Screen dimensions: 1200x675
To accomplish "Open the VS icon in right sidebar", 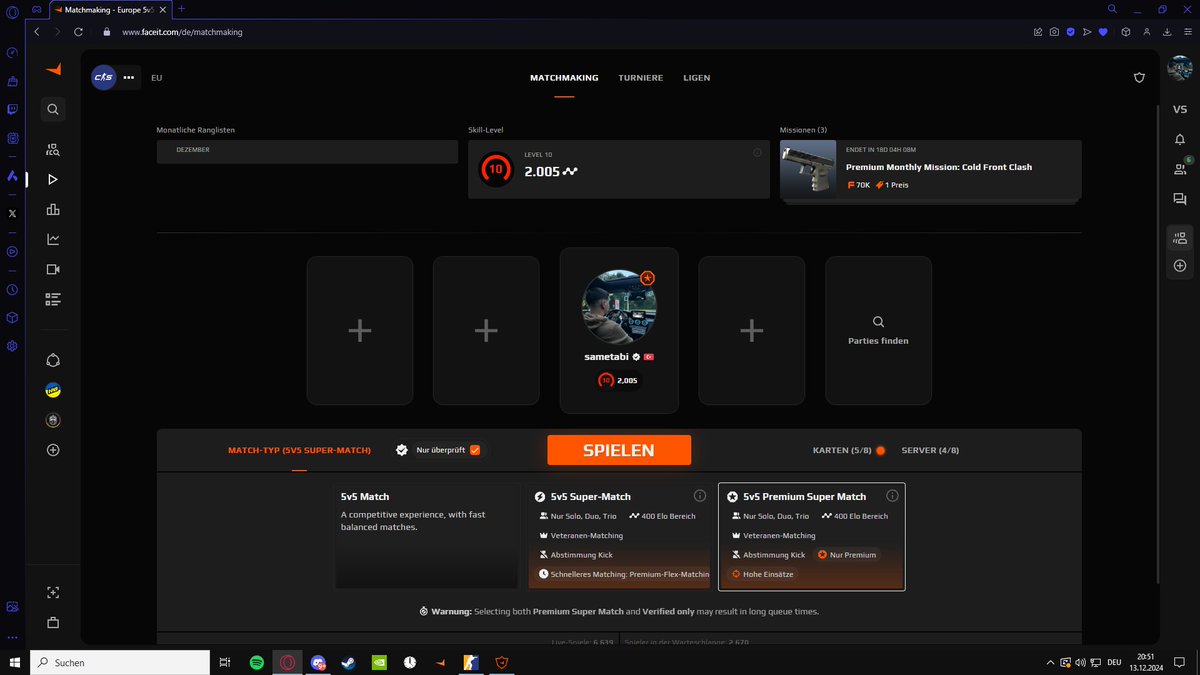I will 1180,109.
